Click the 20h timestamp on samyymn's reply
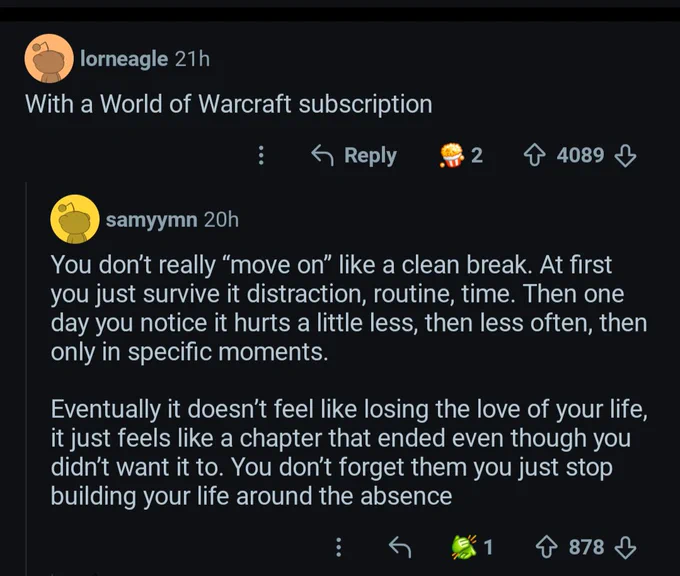 tap(221, 219)
